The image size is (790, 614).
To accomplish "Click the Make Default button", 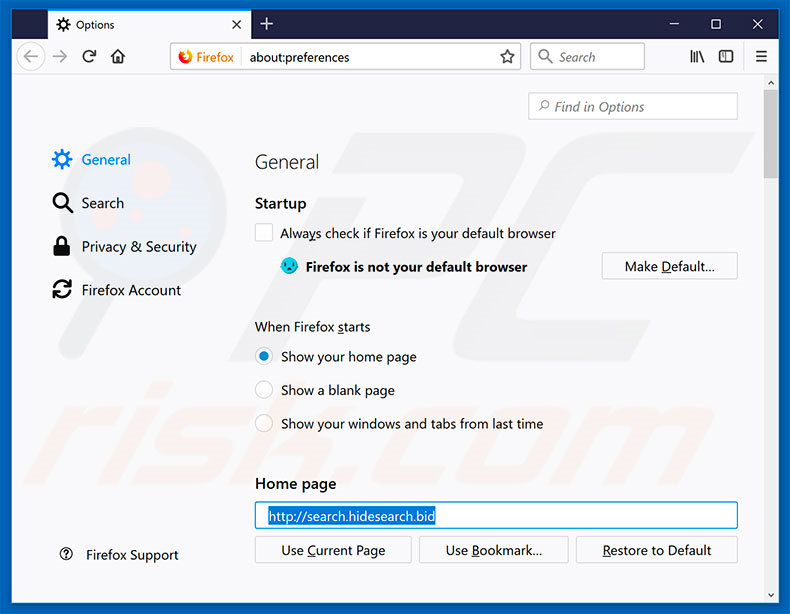I will [x=670, y=266].
